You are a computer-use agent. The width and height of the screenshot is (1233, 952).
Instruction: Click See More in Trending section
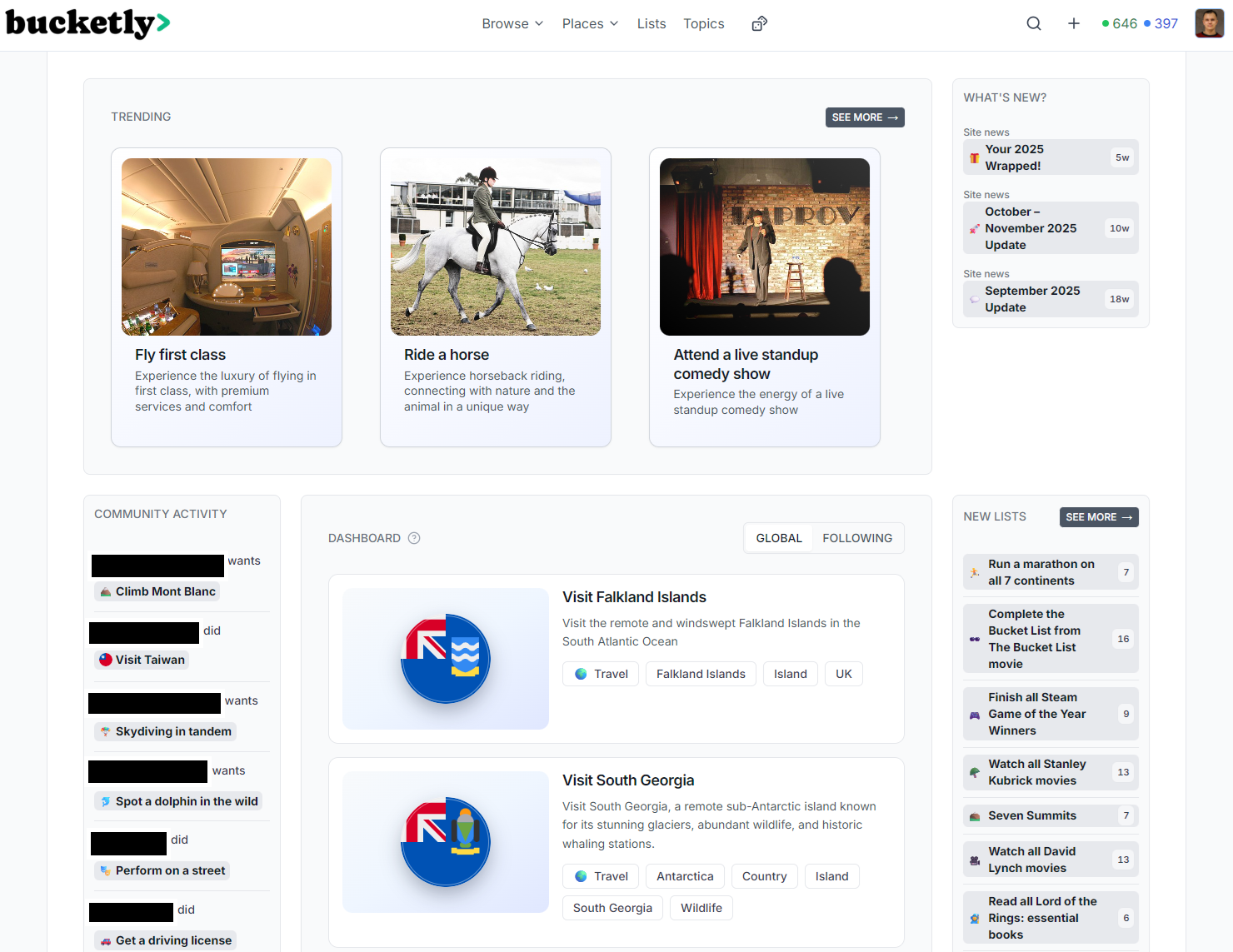point(865,117)
